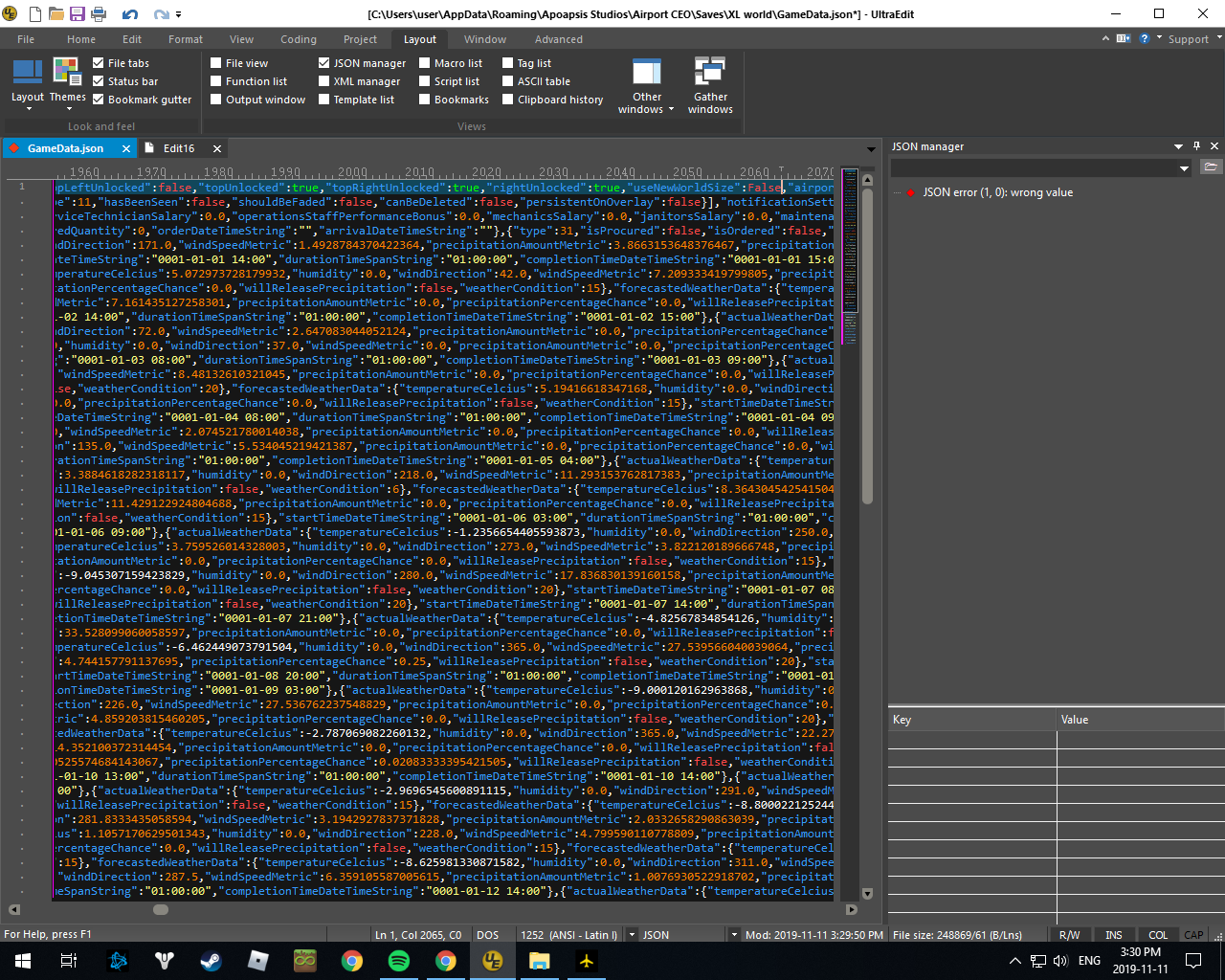Click the Print icon in title bar
1225x980 pixels.
coord(99,14)
